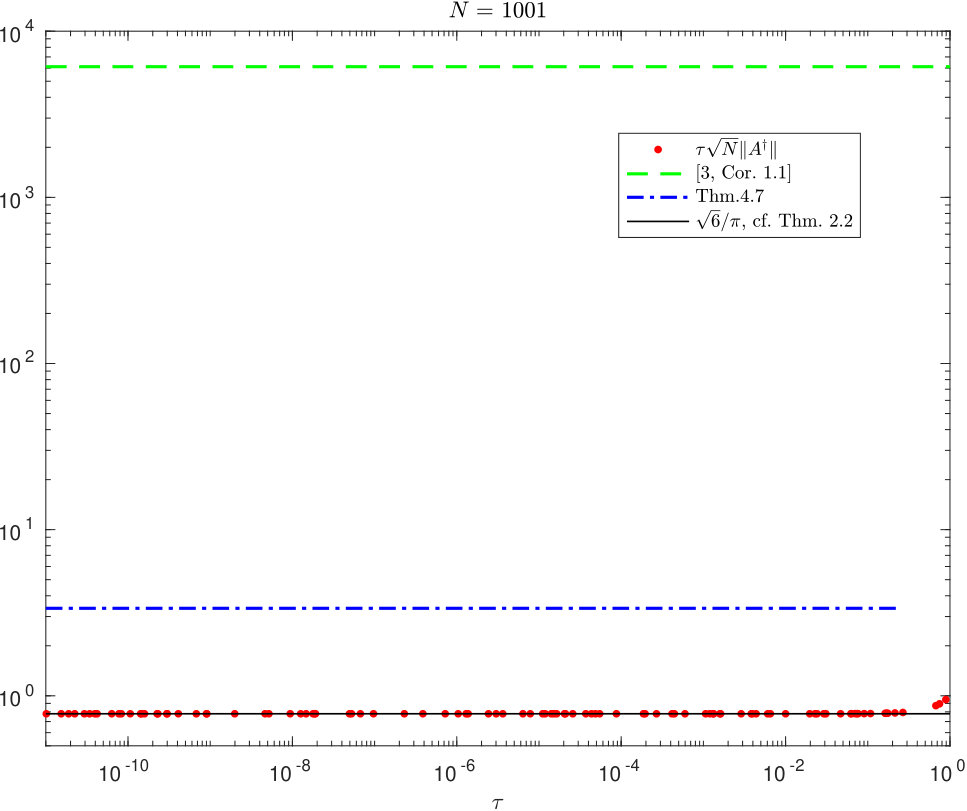Click x-axis tick label 10^-10
The image size is (967, 811).
click(x=124, y=771)
